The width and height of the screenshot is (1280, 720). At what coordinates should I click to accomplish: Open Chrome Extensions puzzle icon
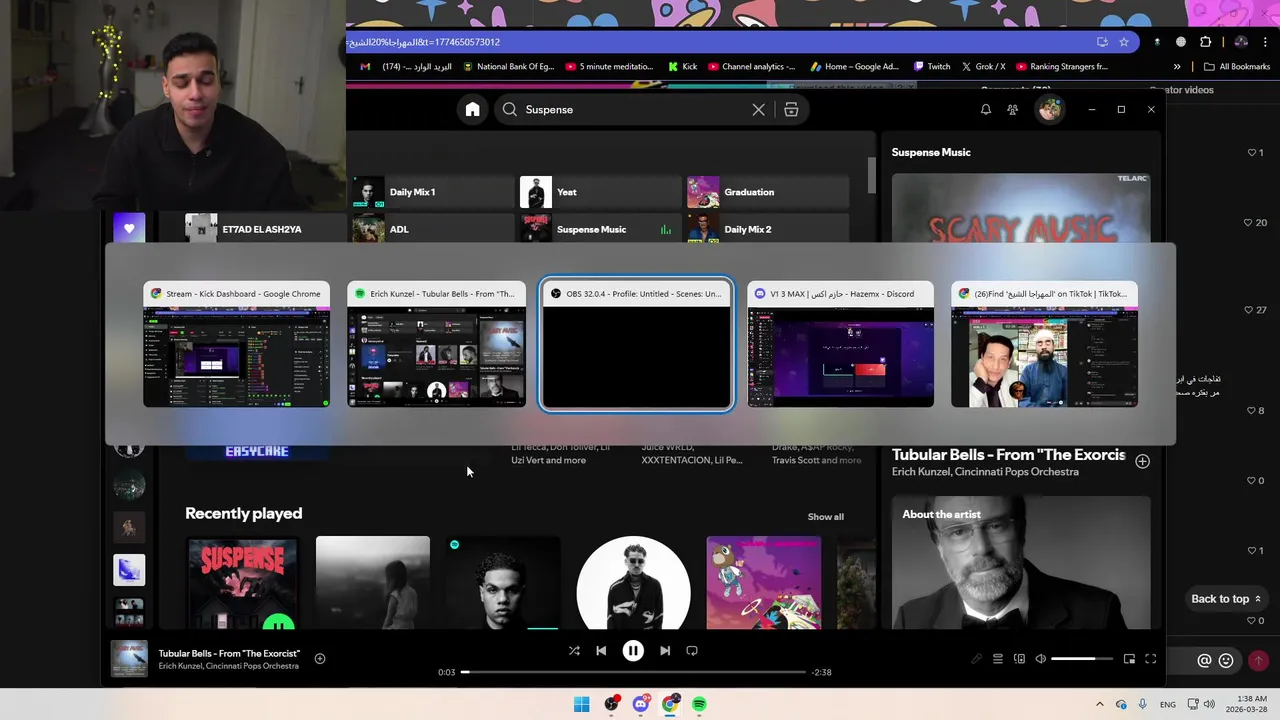coord(1205,42)
